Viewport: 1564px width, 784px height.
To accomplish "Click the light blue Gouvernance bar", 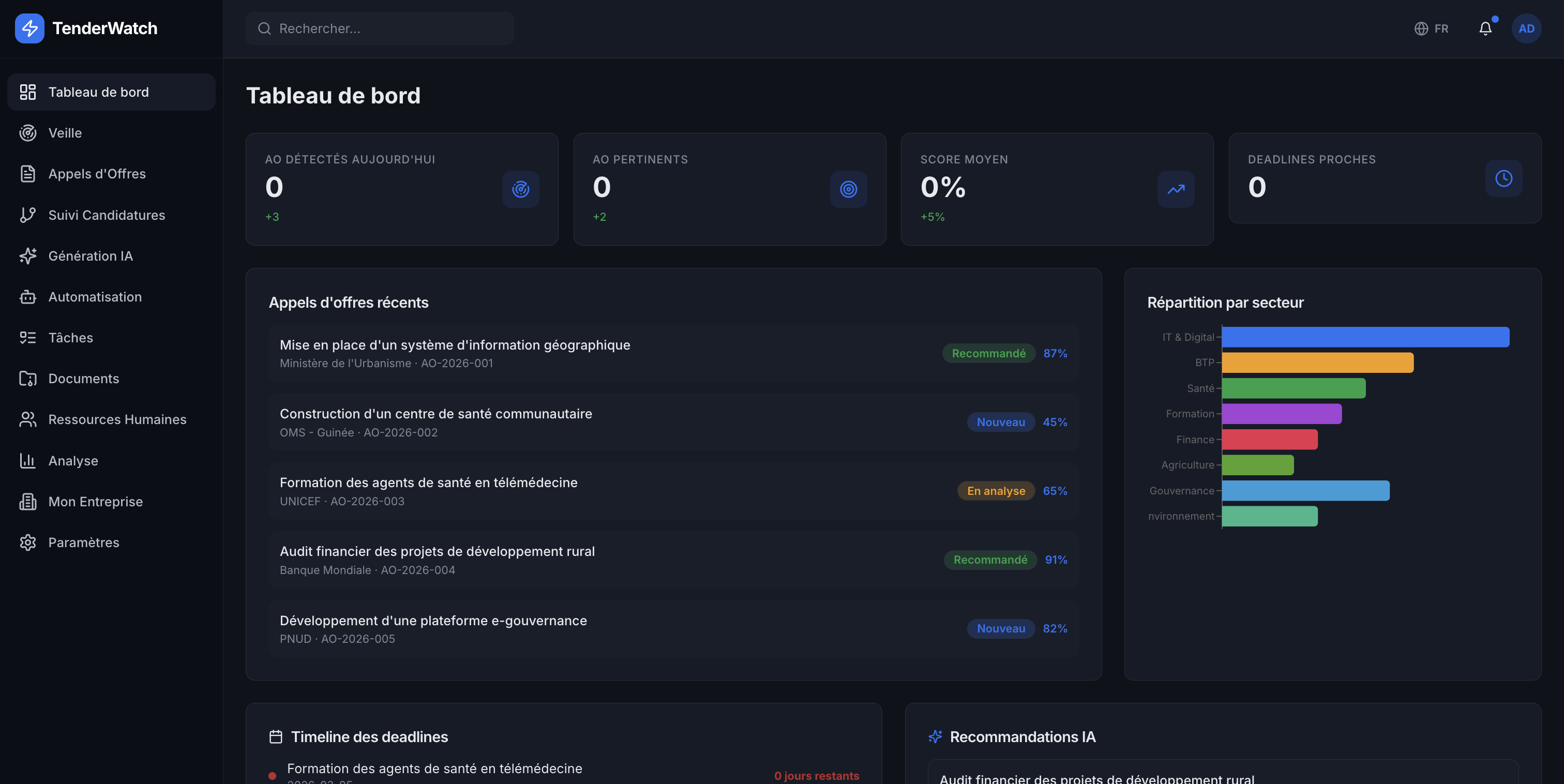I will point(1305,491).
